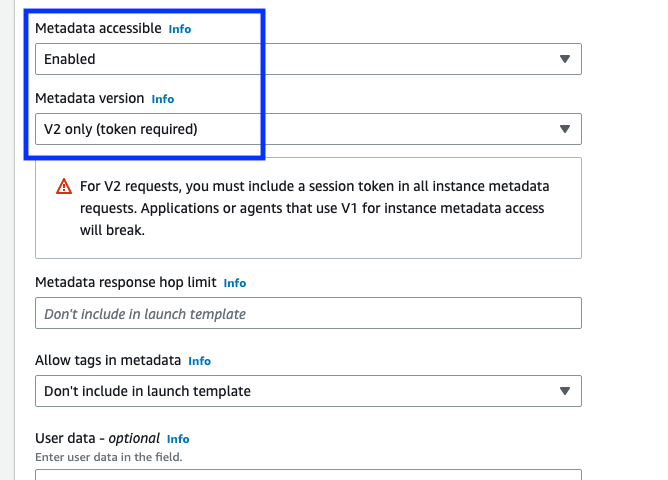
Task: Expand the Allow tags in metadata dropdown
Action: (x=308, y=391)
